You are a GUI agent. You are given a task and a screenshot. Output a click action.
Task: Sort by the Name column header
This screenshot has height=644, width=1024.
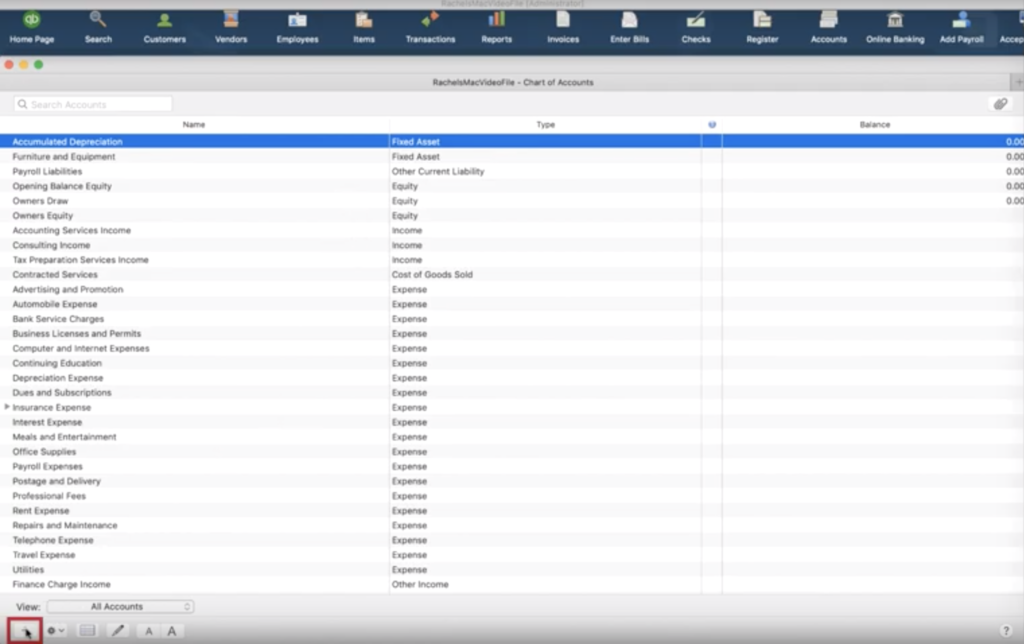[x=194, y=124]
